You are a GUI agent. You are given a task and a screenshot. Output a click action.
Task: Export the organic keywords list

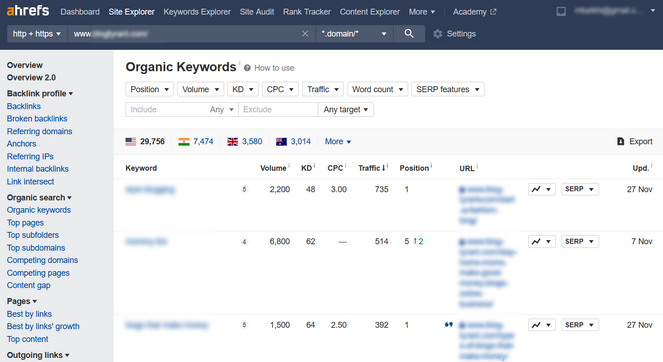634,141
